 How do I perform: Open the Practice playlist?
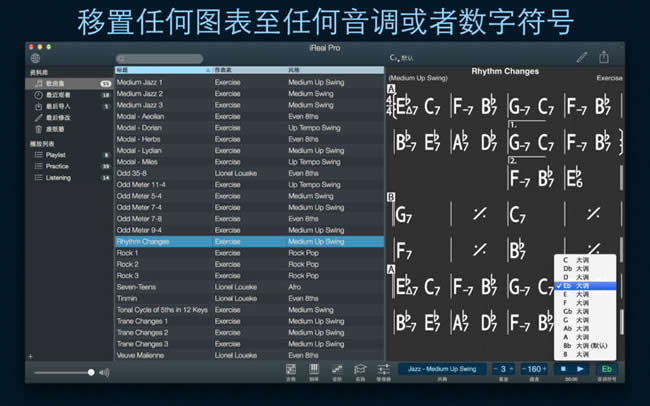(57, 166)
